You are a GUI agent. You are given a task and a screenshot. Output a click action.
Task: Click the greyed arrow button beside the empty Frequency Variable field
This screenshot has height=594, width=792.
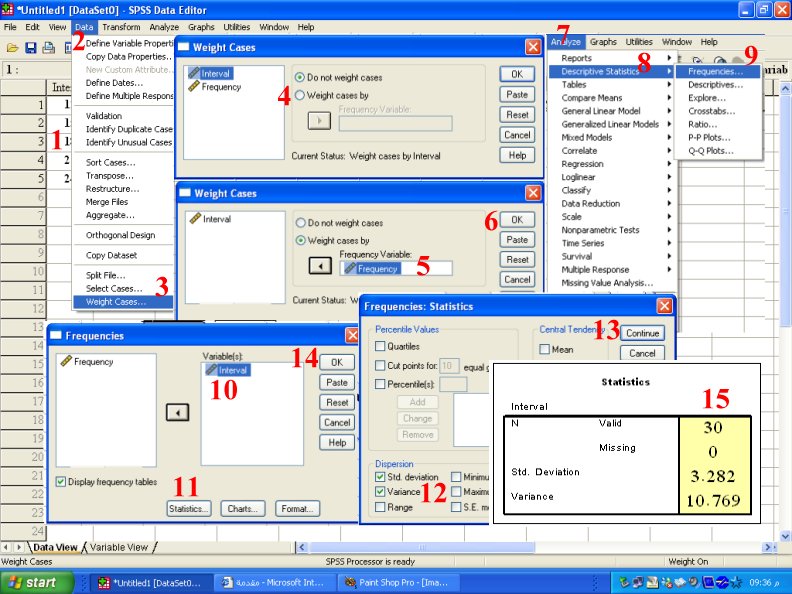click(x=319, y=121)
